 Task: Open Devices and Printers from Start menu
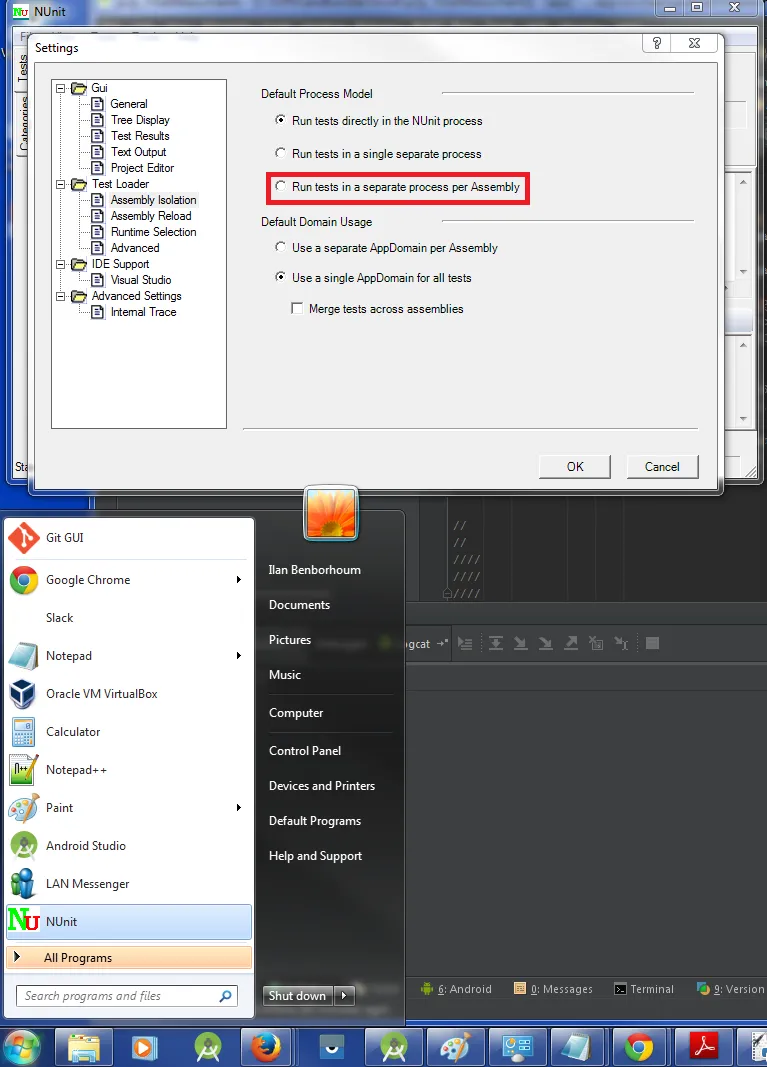[x=322, y=786]
